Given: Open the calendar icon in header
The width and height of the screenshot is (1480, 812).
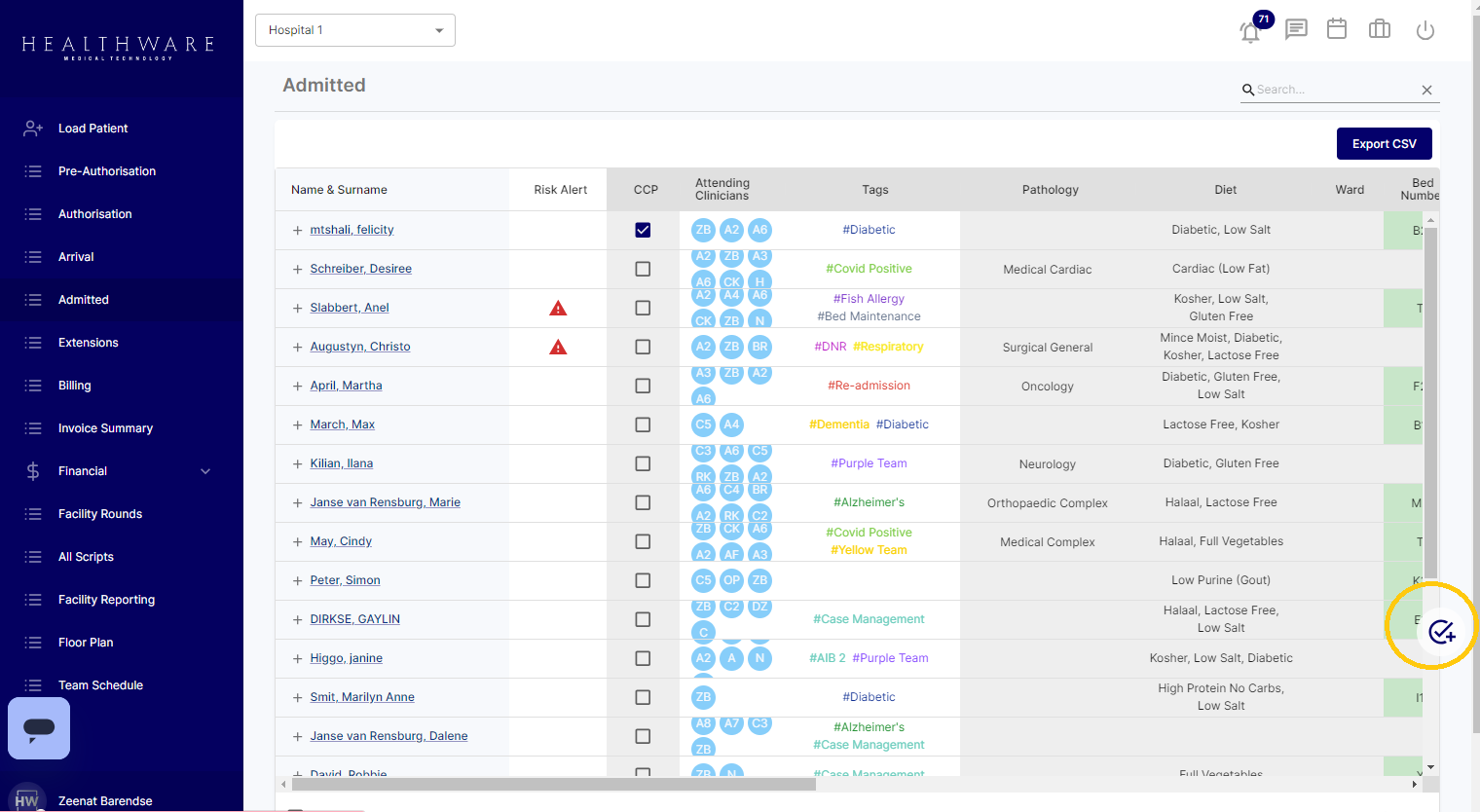Looking at the screenshot, I should [x=1337, y=29].
